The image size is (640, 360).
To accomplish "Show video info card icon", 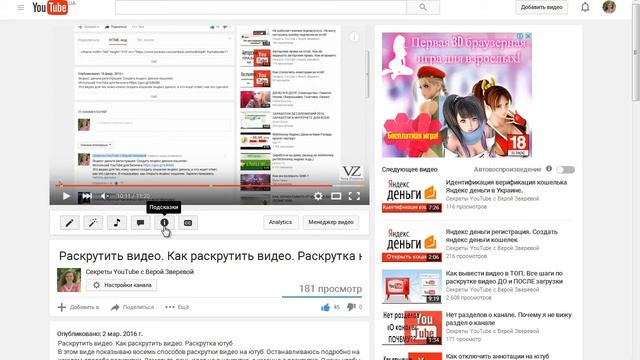I will click(354, 37).
